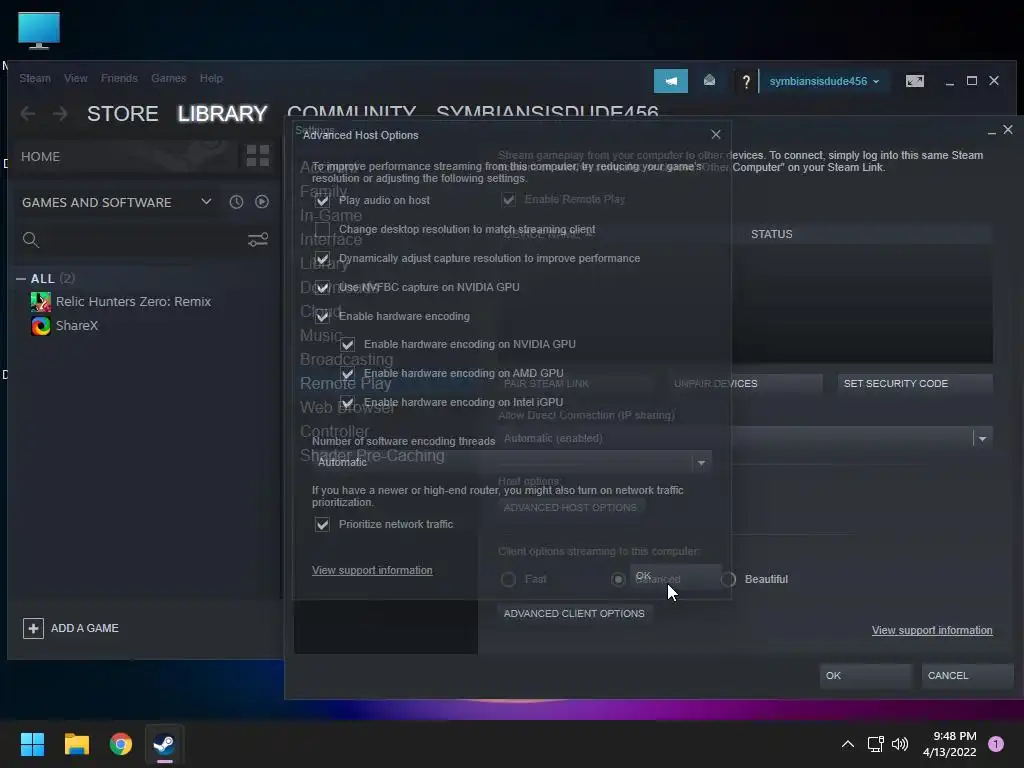The height and width of the screenshot is (768, 1024).
Task: Click OK in the Settings window
Action: [x=865, y=676]
